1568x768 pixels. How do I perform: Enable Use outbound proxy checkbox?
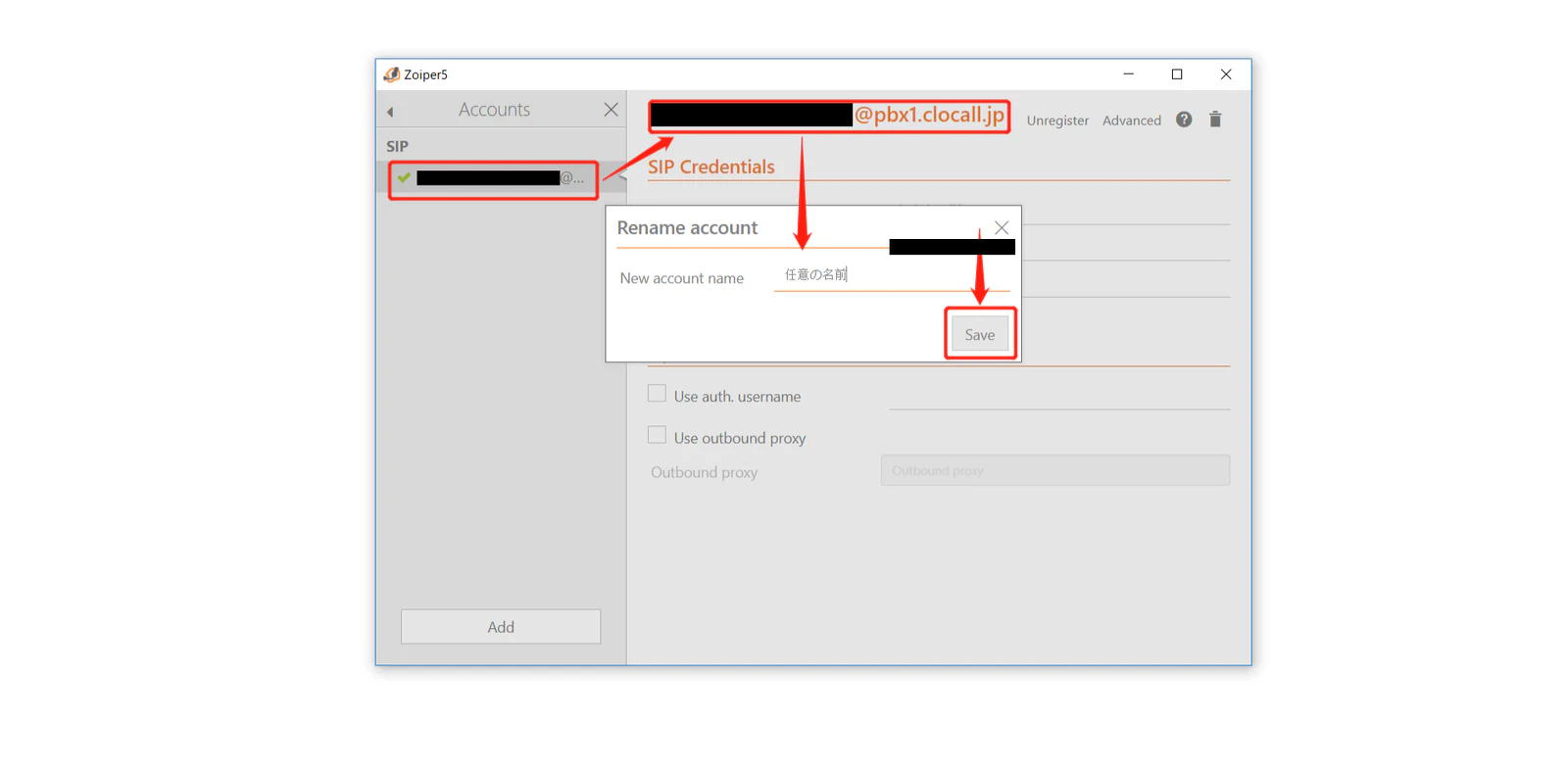pos(657,435)
